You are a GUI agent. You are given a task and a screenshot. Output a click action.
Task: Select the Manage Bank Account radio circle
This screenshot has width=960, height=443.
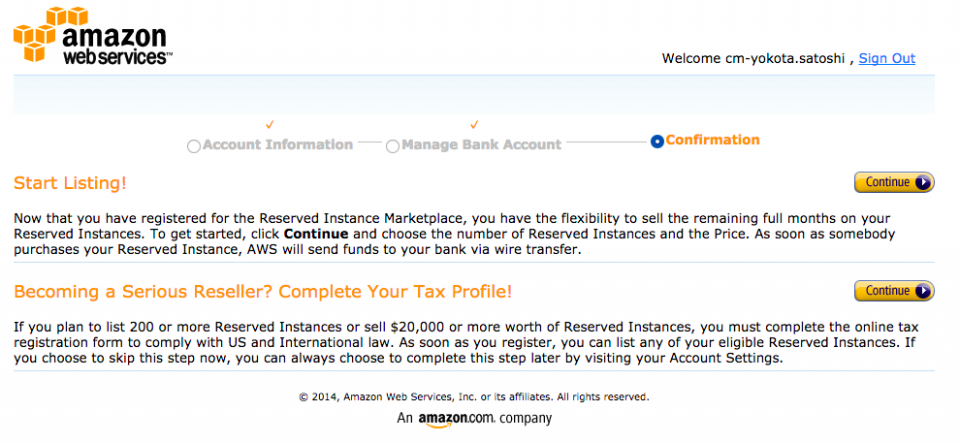coord(393,146)
